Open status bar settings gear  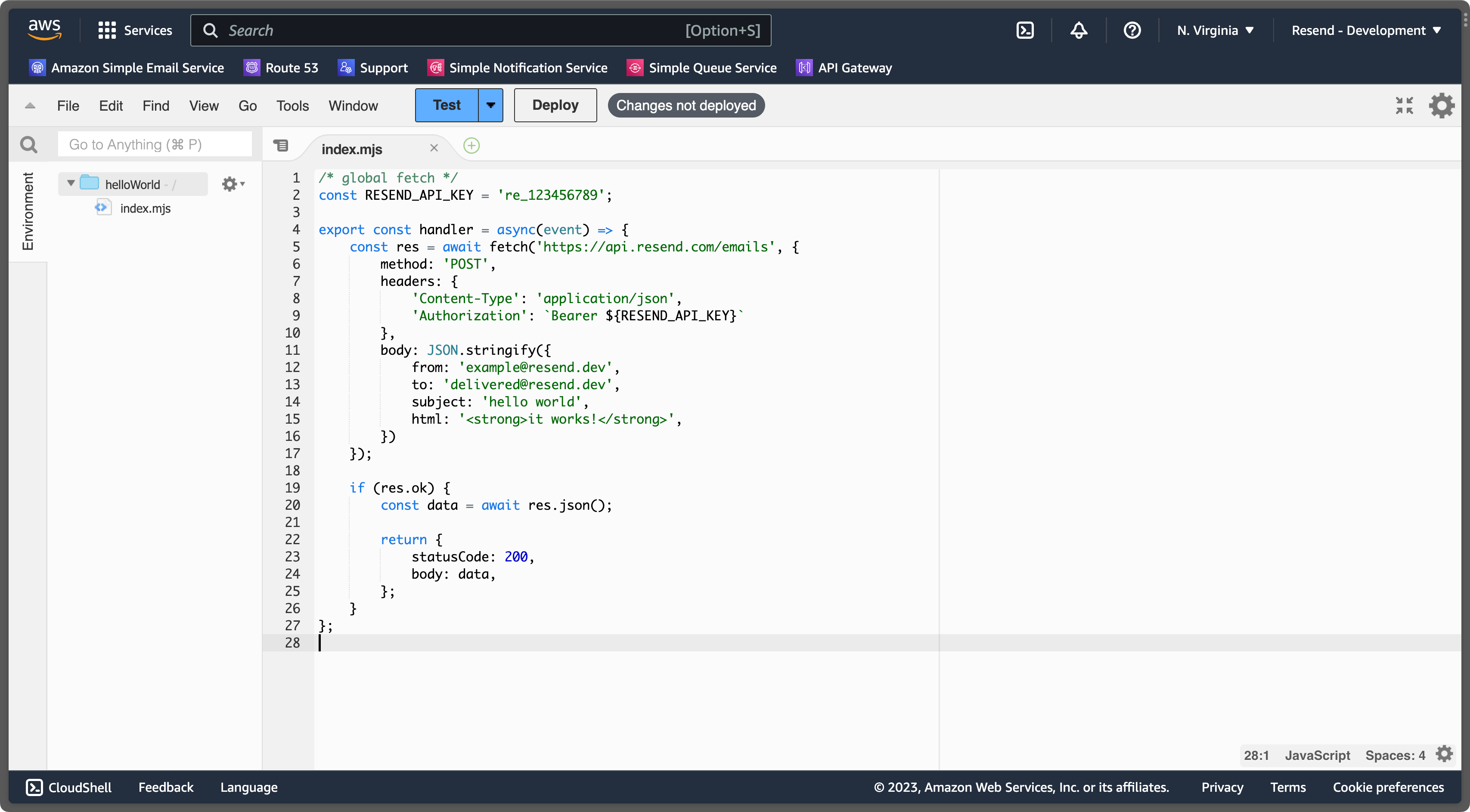1444,754
